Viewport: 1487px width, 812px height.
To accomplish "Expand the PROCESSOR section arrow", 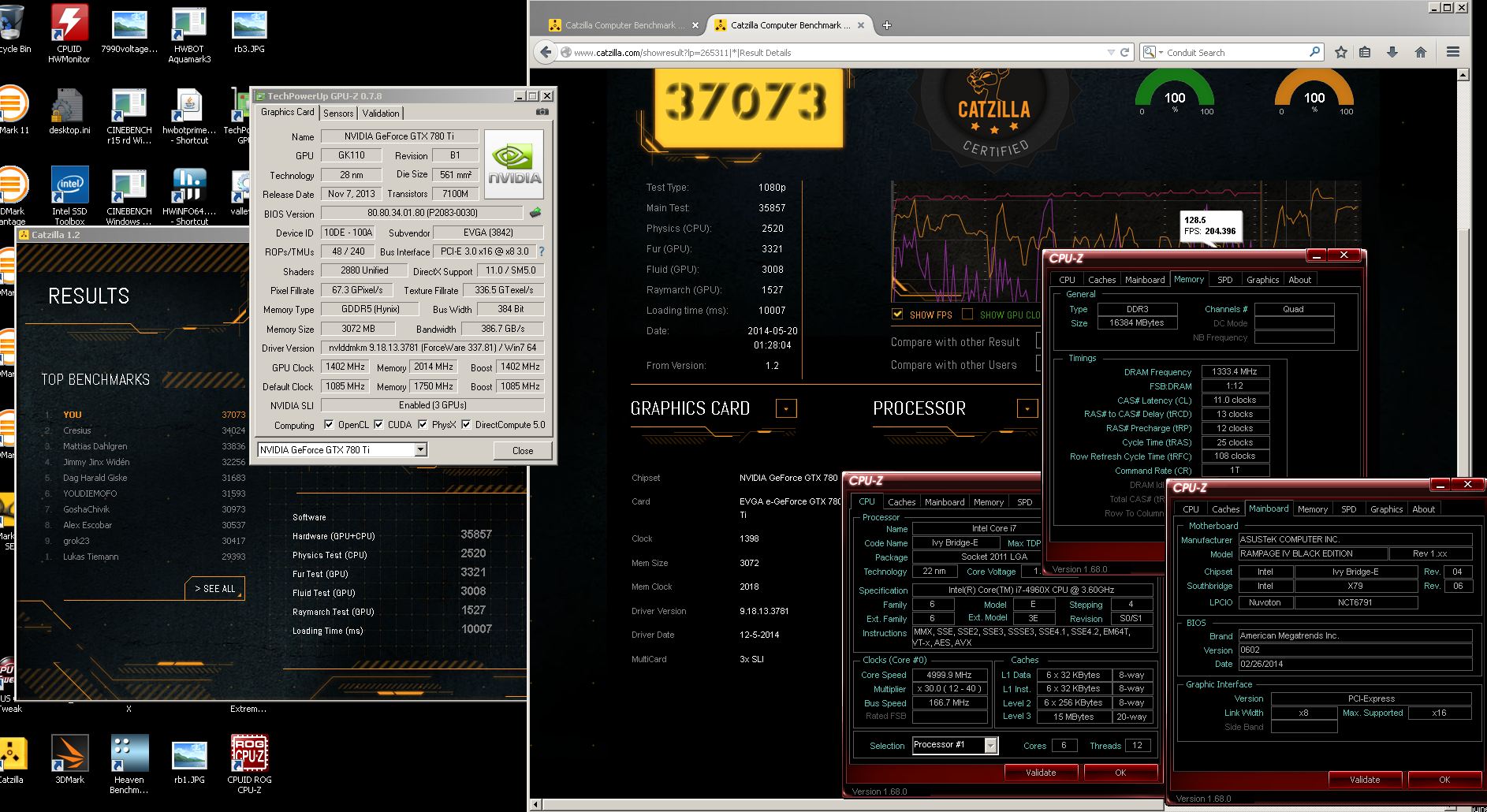I will (1027, 408).
